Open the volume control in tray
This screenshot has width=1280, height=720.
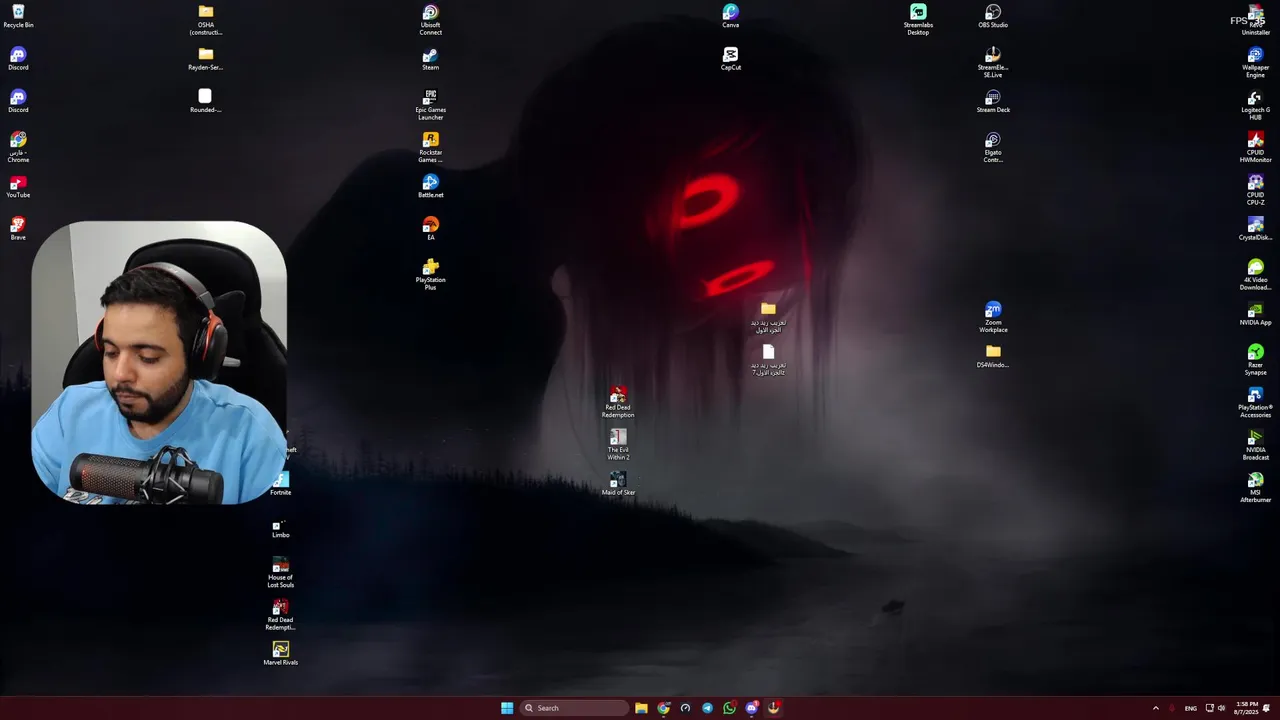(x=1221, y=708)
